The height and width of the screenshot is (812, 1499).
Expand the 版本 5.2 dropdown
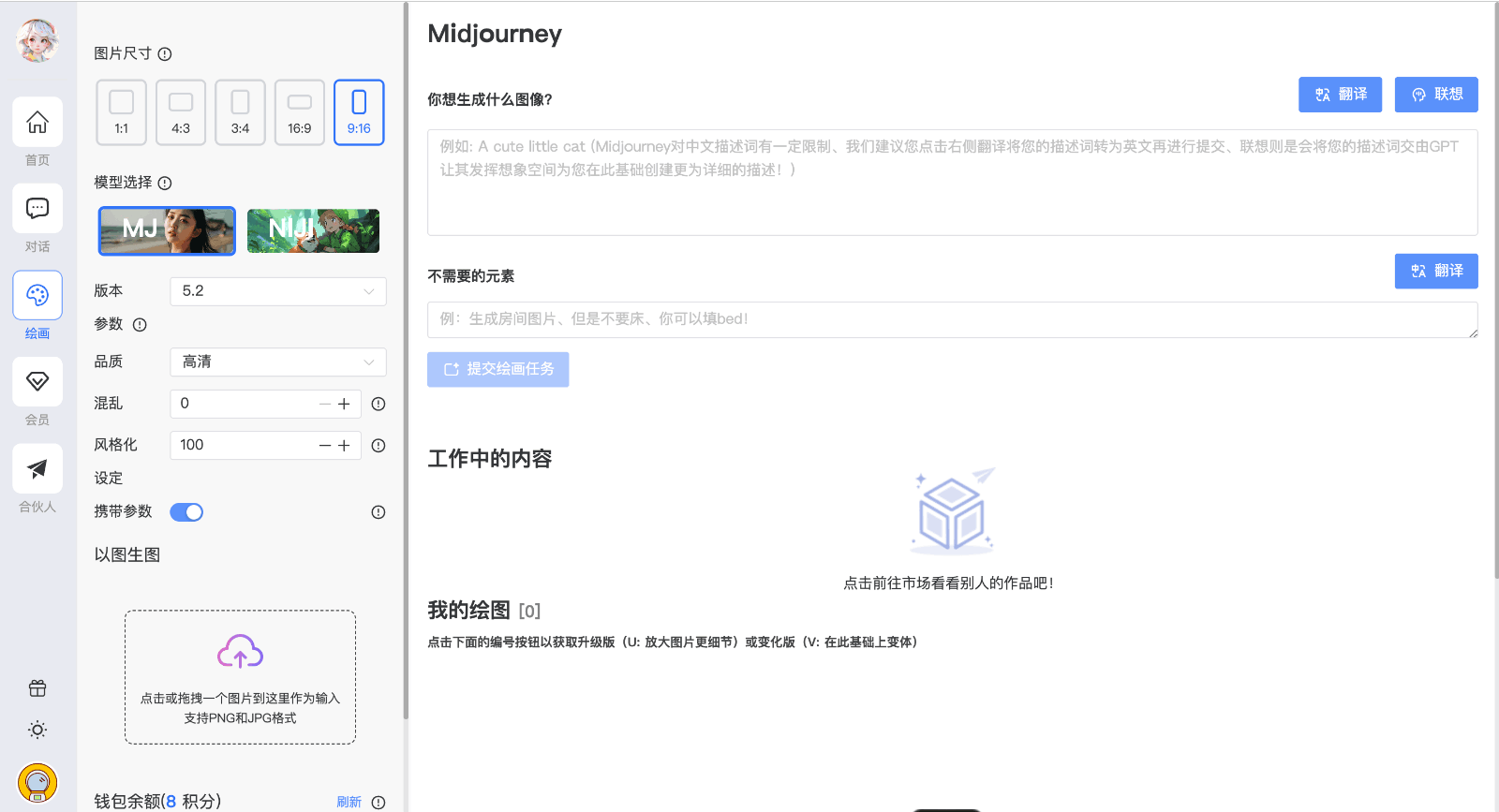tap(278, 291)
